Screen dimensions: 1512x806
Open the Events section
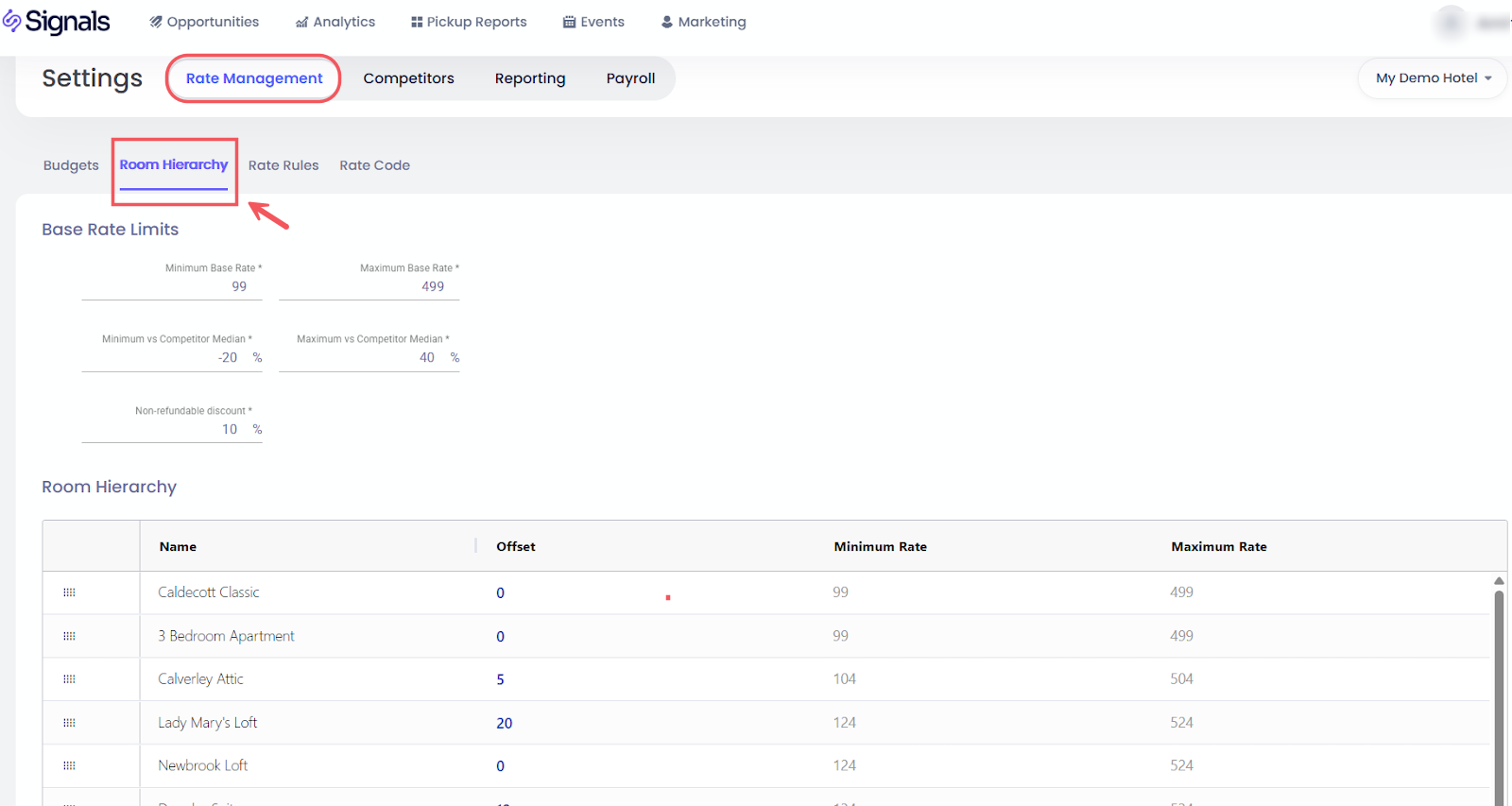click(593, 22)
